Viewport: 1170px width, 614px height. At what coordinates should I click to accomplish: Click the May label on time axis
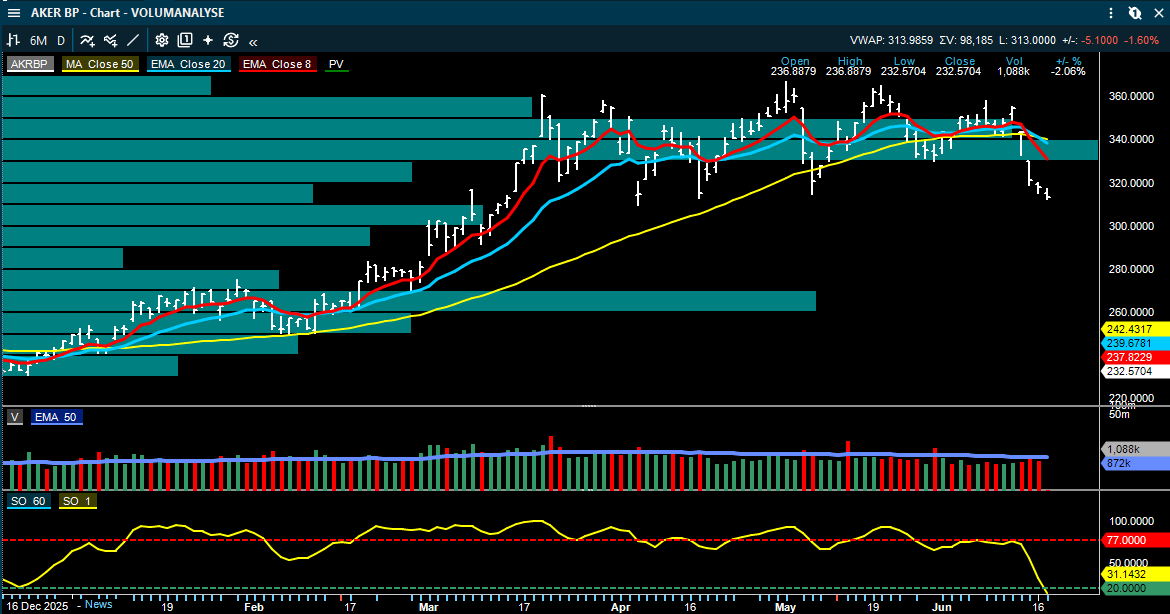[x=785, y=607]
